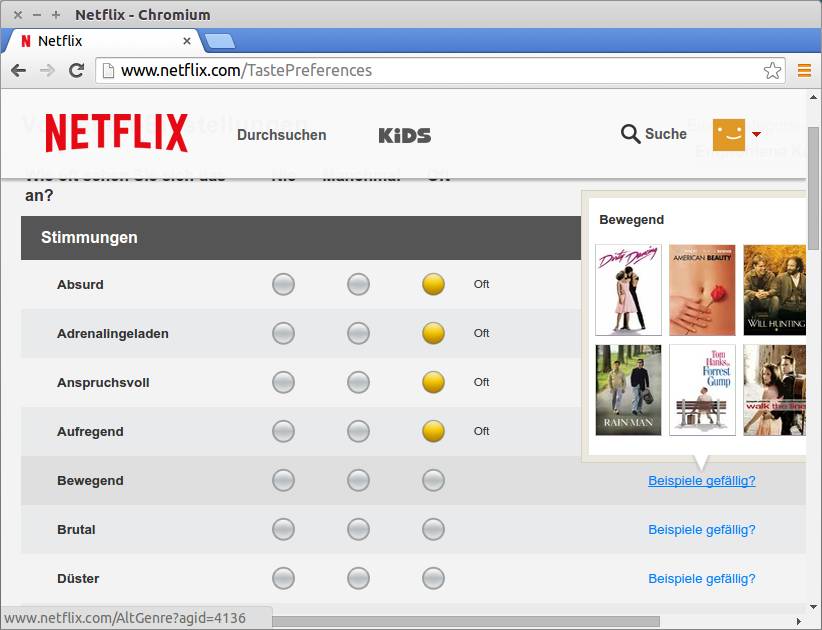Open the American Beauty poster
Screen dimensions: 822x630
pyautogui.click(x=702, y=290)
